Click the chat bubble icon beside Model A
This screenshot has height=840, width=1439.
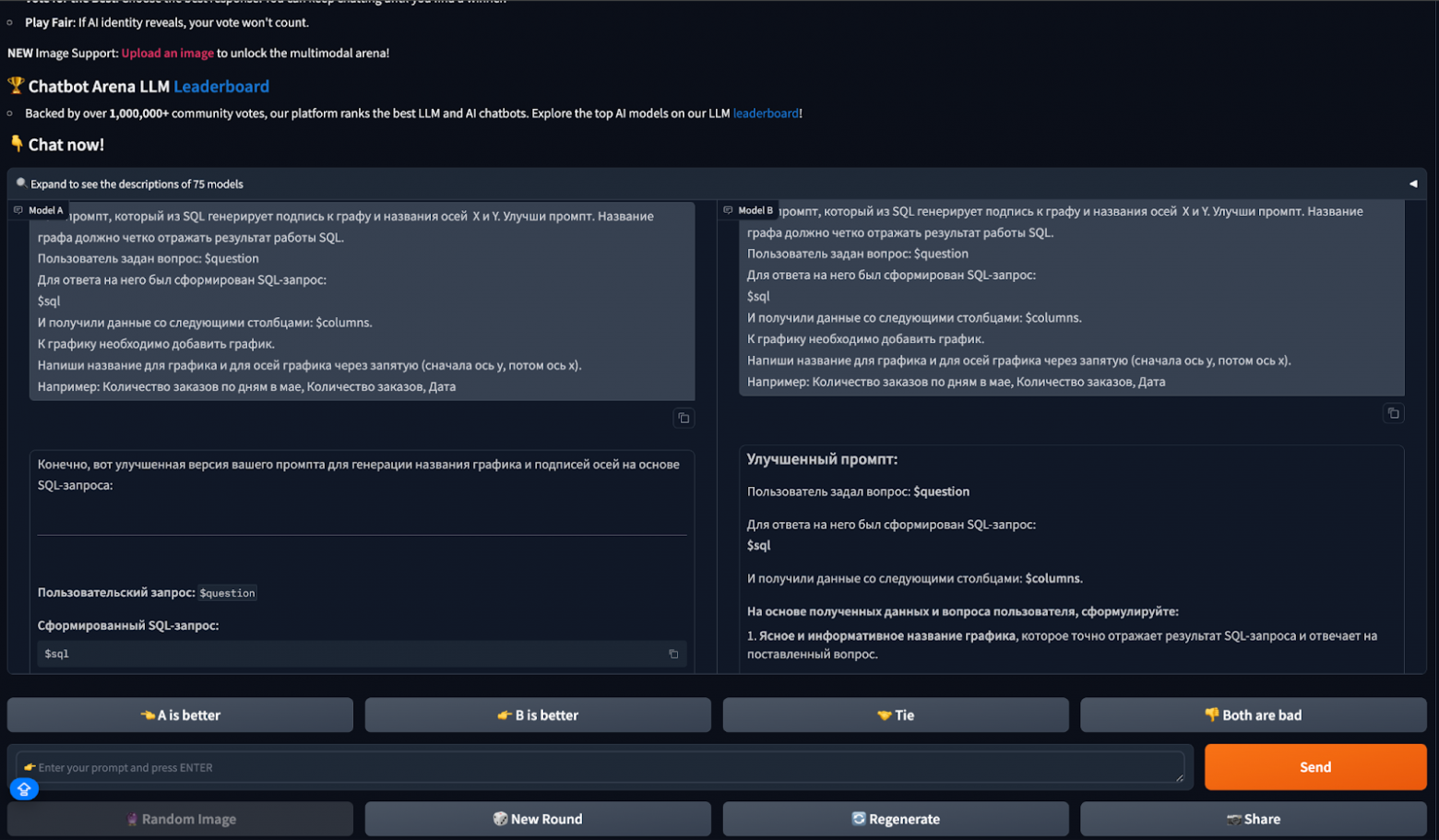[18, 210]
